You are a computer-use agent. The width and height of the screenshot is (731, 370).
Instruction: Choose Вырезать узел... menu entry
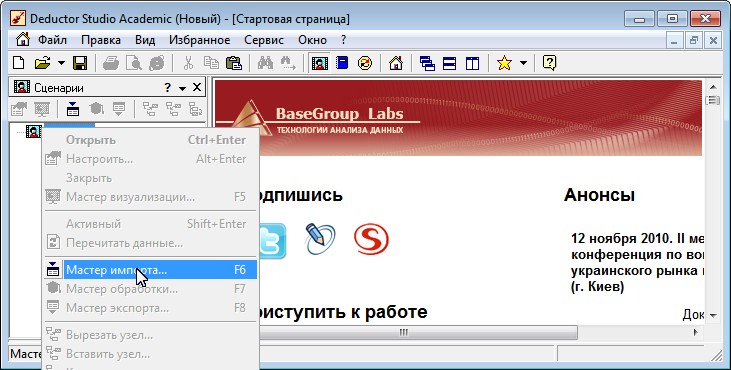coord(151,335)
